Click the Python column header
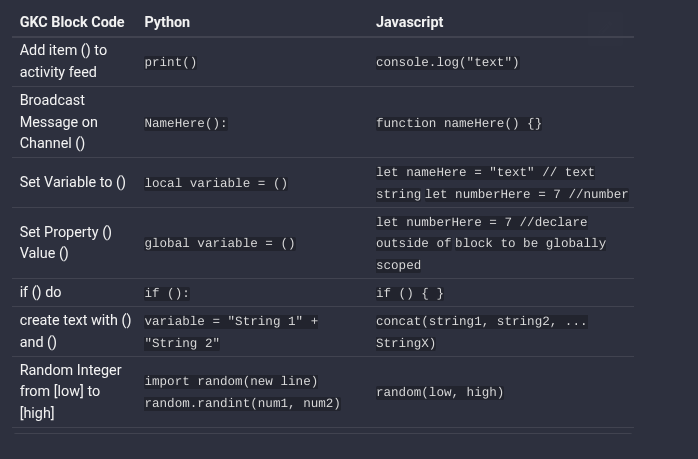698x459 pixels. coord(167,22)
